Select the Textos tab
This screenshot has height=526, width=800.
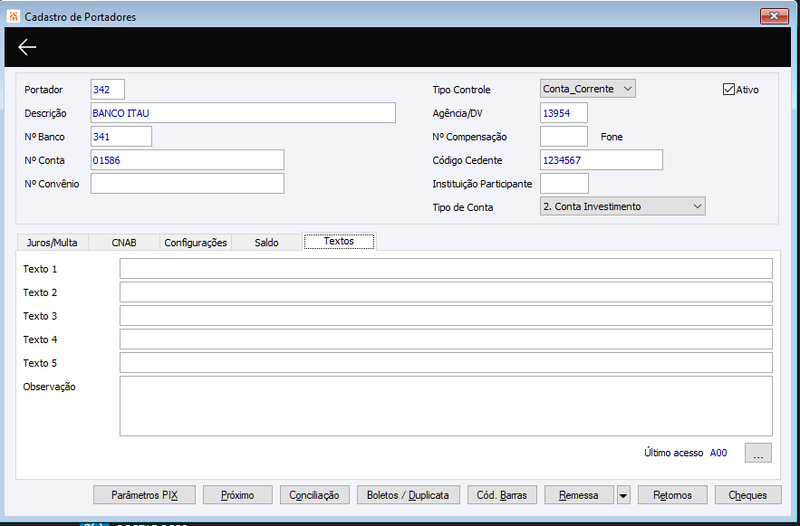(339, 241)
